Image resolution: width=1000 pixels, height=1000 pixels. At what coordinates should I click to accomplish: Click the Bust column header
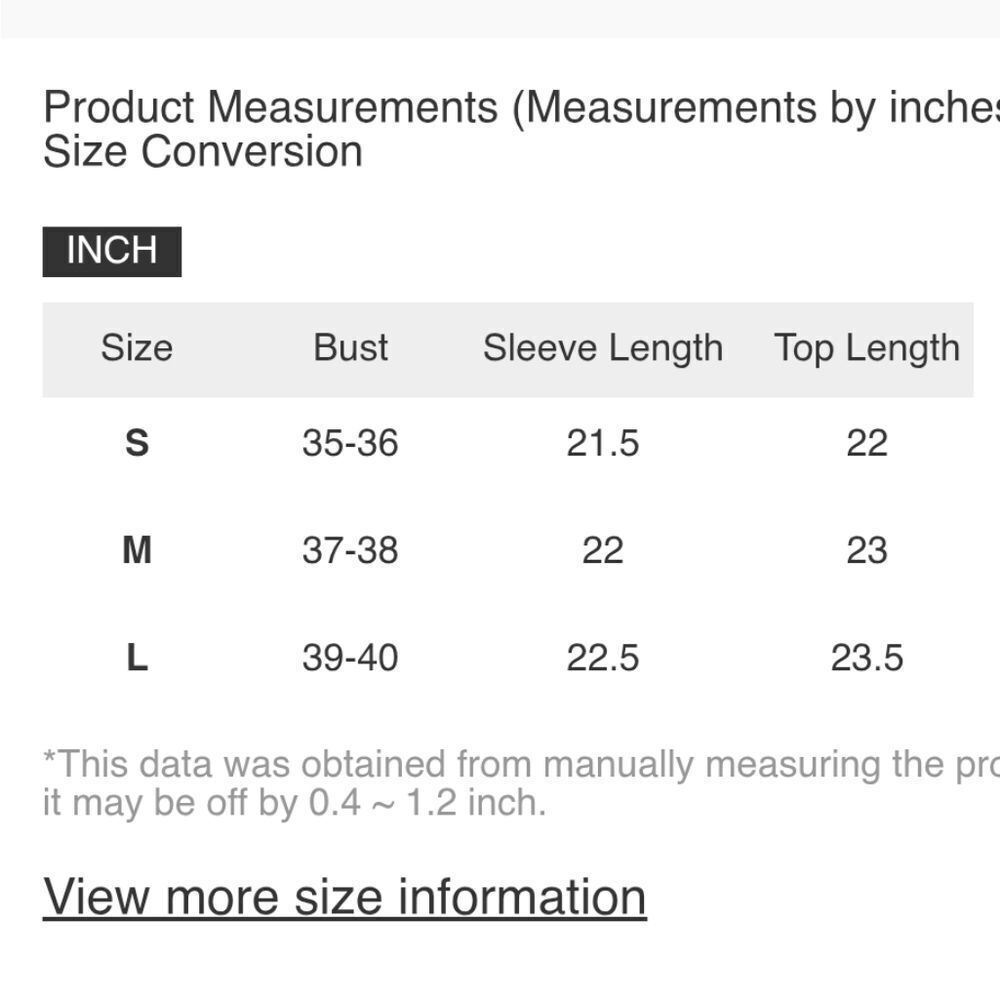click(350, 348)
